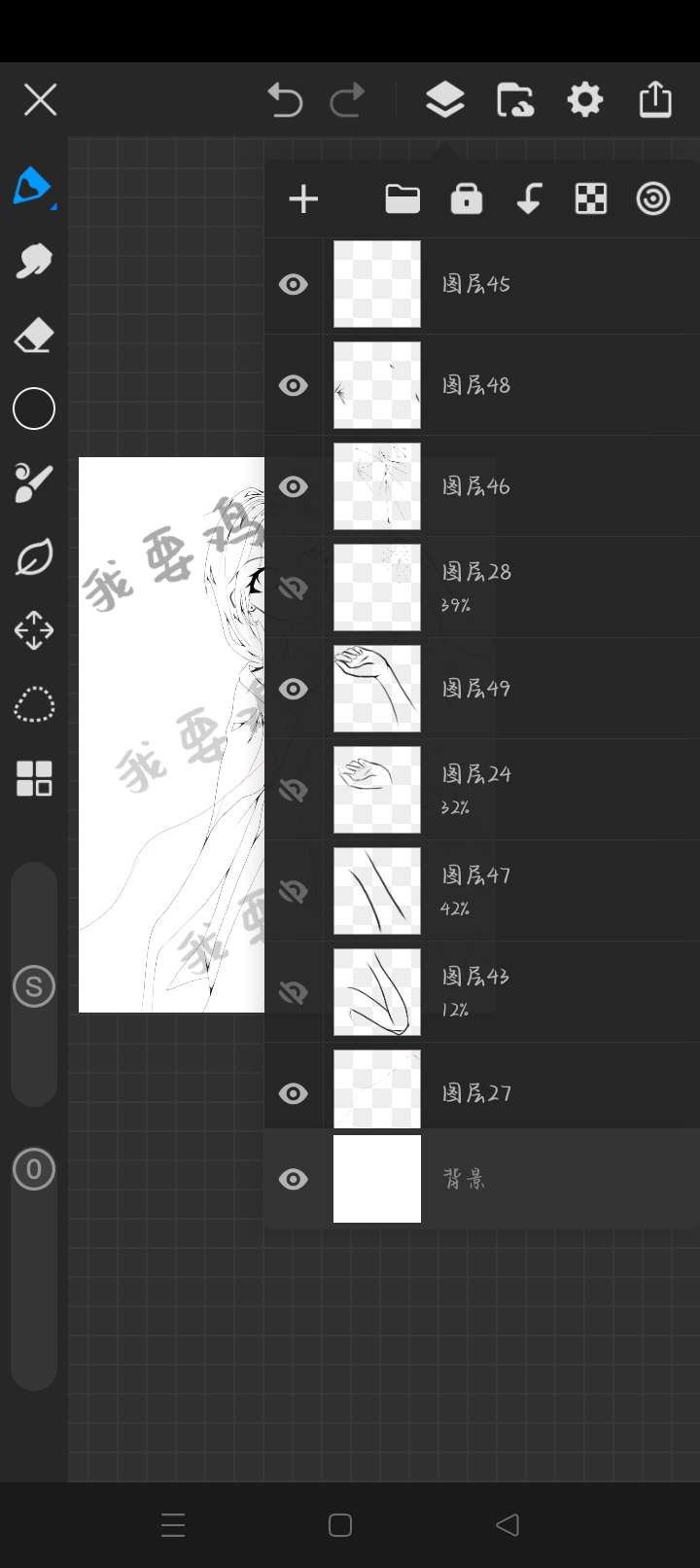
Task: Lock layer using padlock icon
Action: pos(467,198)
